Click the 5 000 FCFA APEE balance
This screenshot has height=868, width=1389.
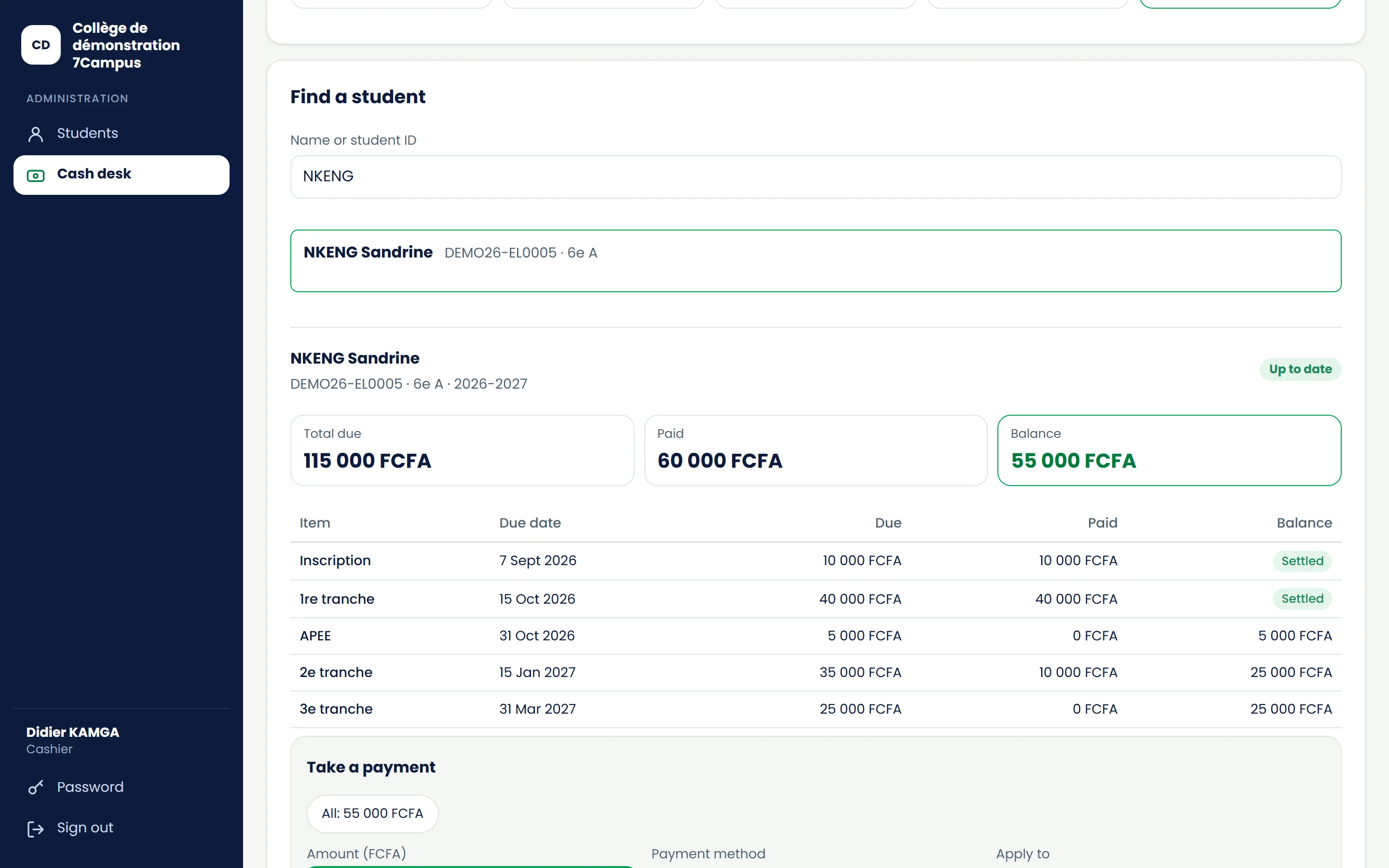coord(1295,636)
